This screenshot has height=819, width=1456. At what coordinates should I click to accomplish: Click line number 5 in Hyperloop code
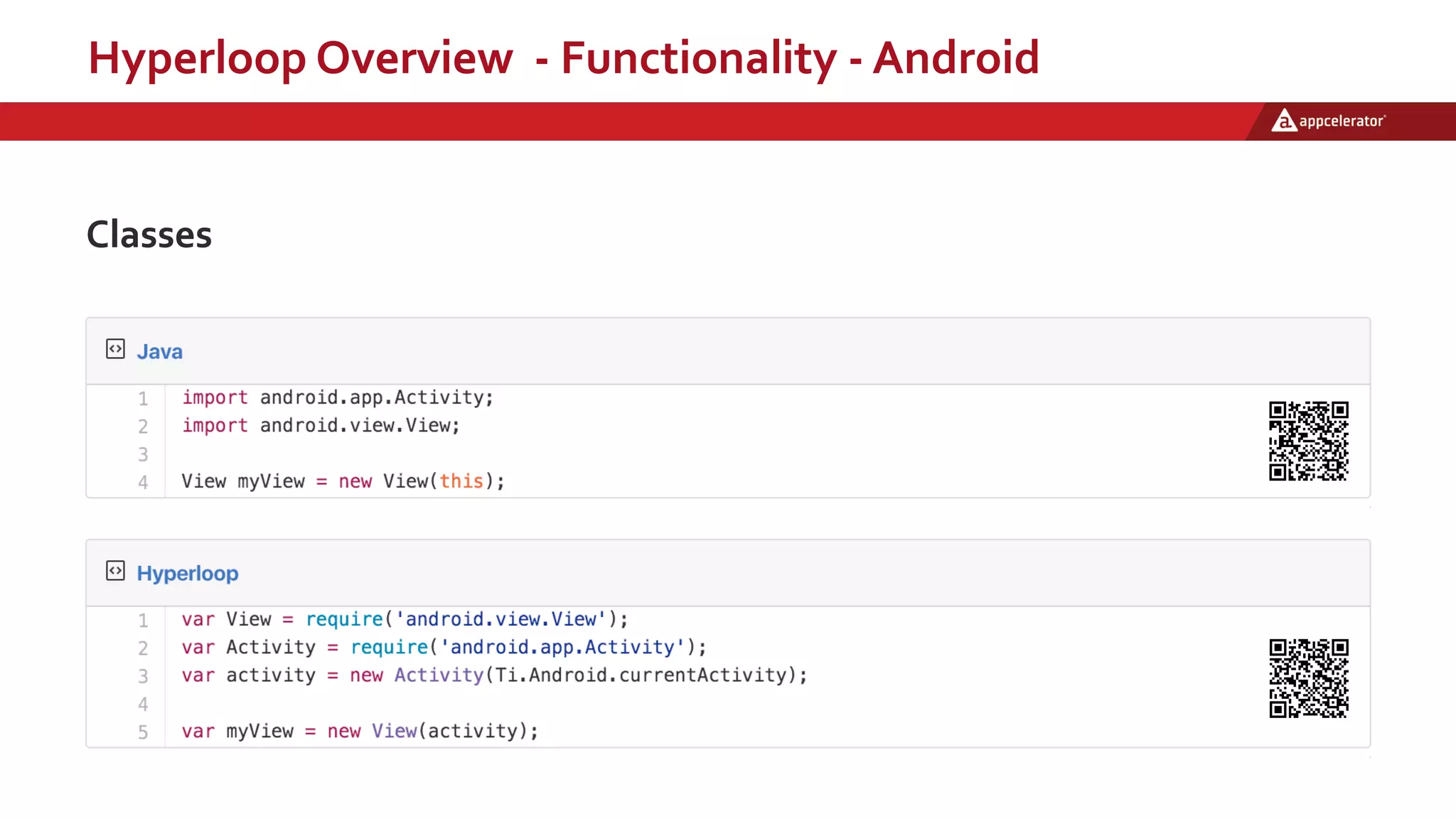[x=143, y=732]
